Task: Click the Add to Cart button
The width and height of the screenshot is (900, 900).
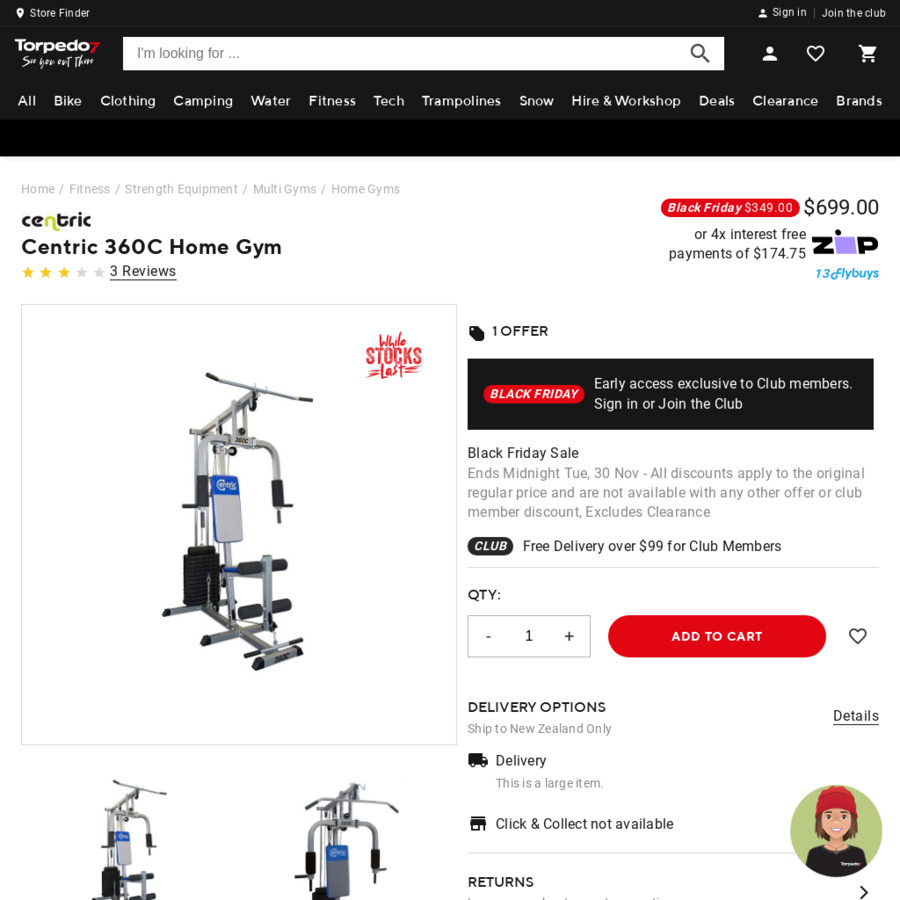Action: 717,636
